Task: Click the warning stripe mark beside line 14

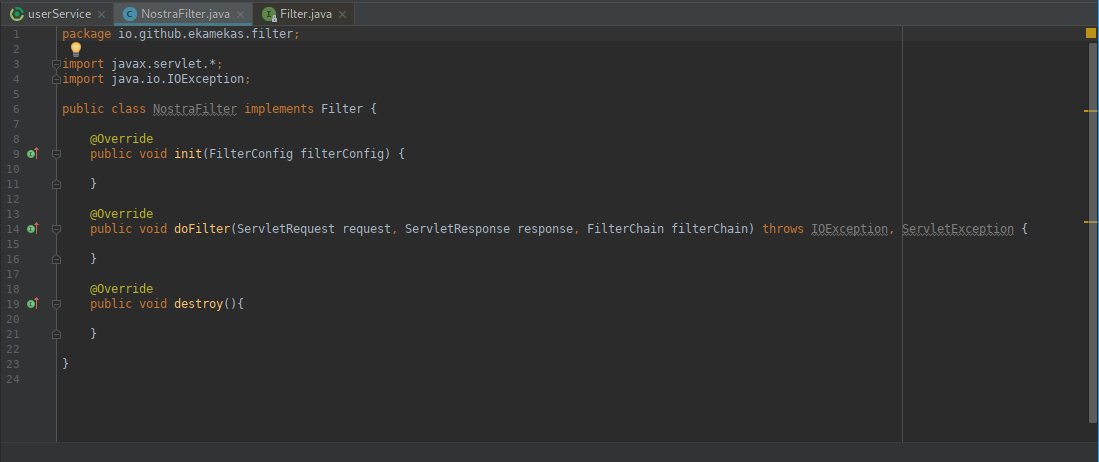Action: (x=1091, y=222)
